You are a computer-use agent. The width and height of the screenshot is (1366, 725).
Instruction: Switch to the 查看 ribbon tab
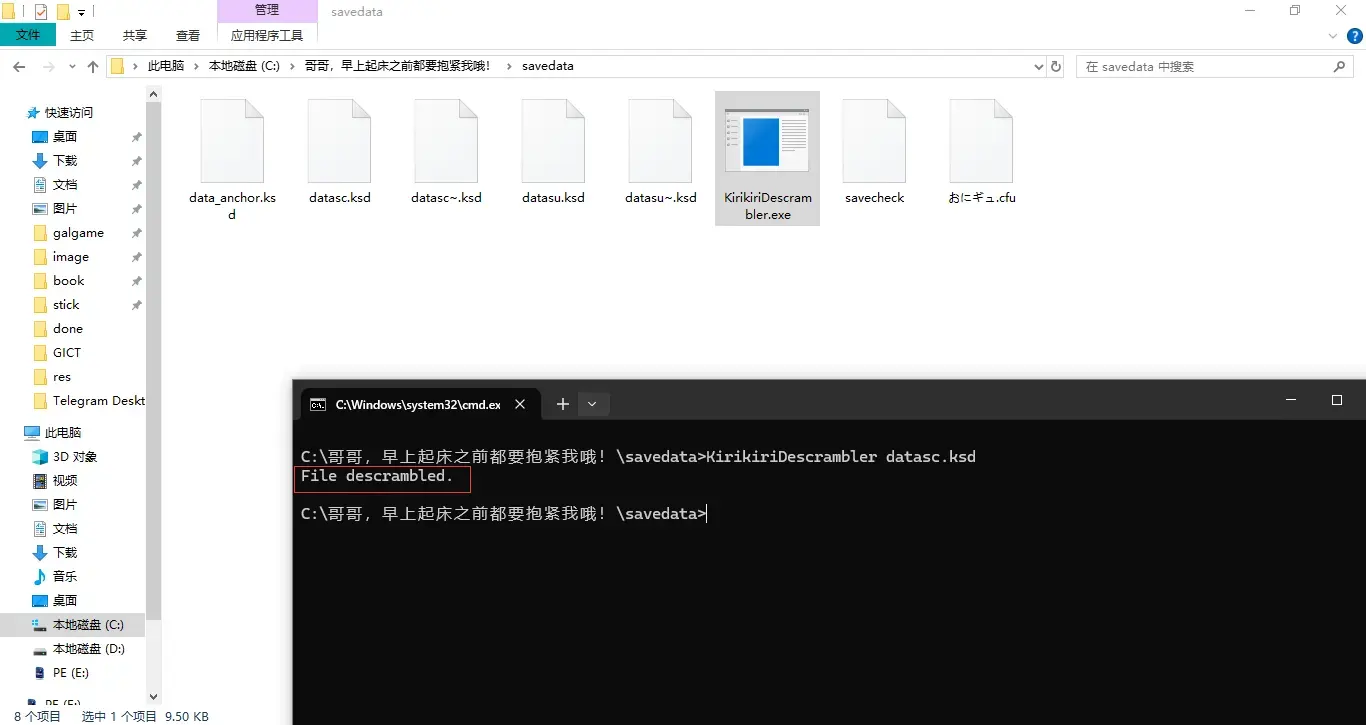click(188, 35)
